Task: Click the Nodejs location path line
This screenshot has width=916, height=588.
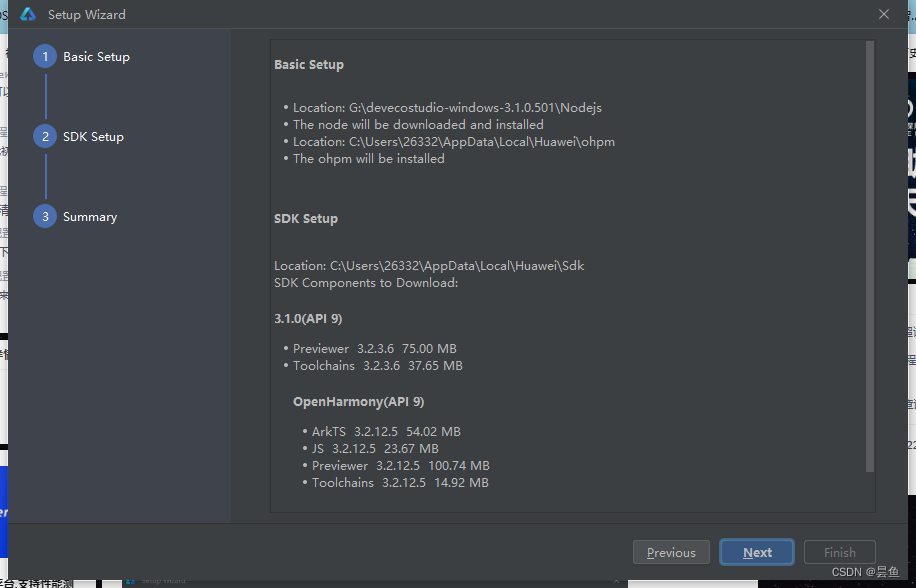Action: (x=447, y=107)
